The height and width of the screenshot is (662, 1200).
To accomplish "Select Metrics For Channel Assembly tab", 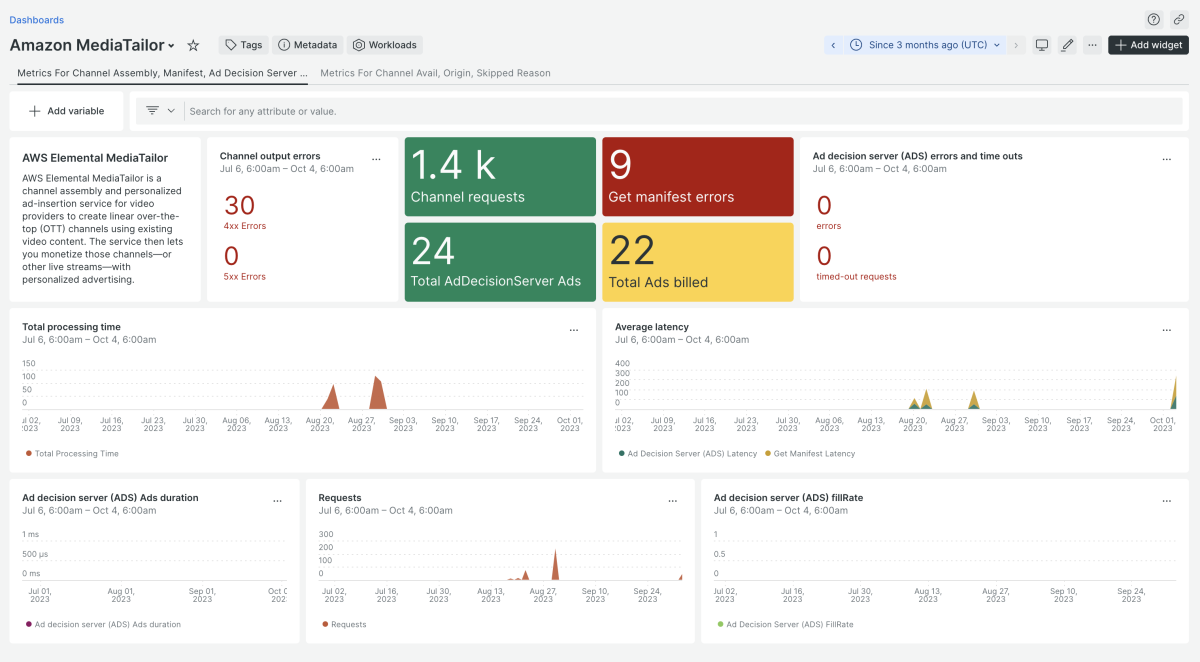I will tap(162, 73).
